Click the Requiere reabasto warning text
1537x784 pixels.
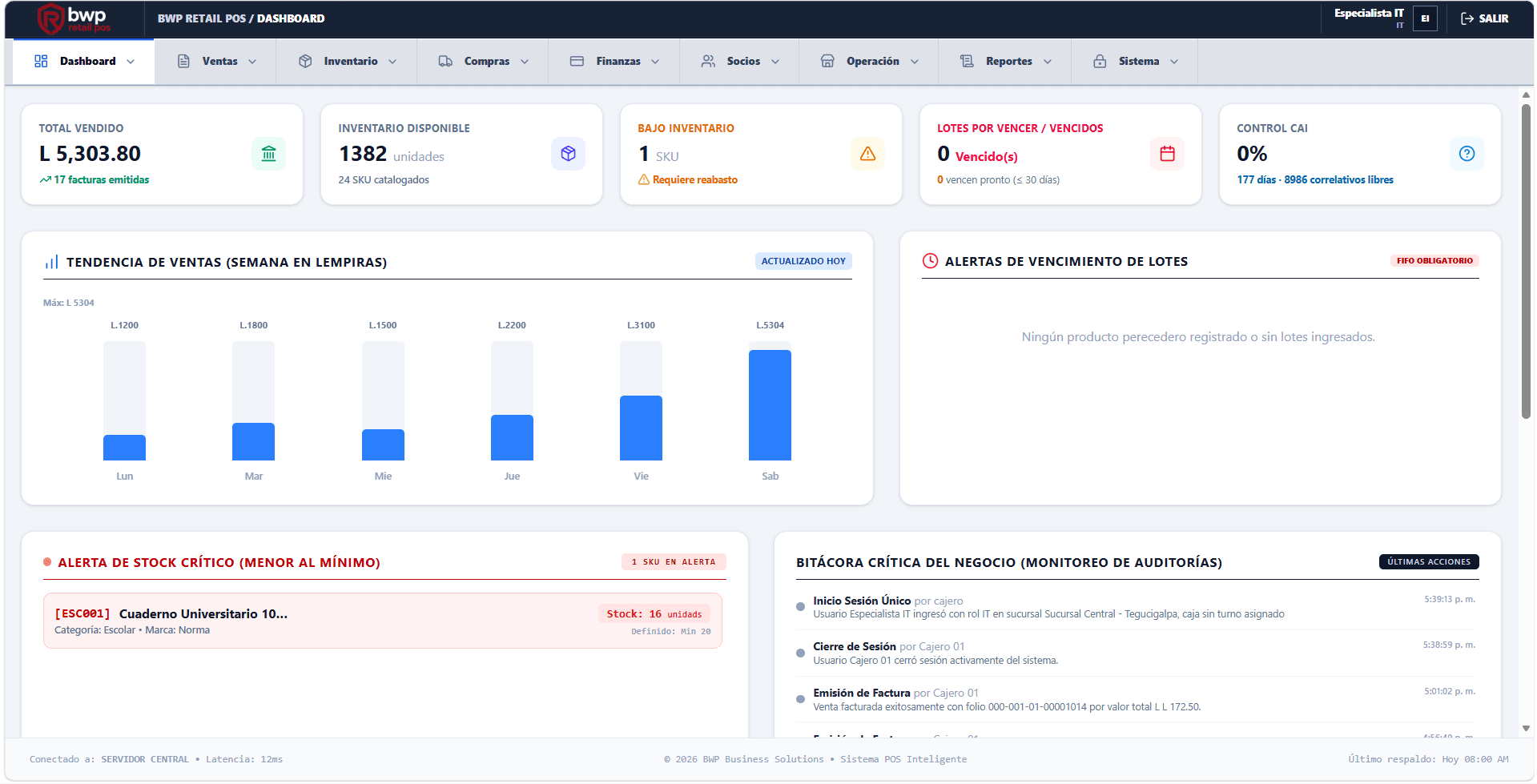(x=695, y=179)
